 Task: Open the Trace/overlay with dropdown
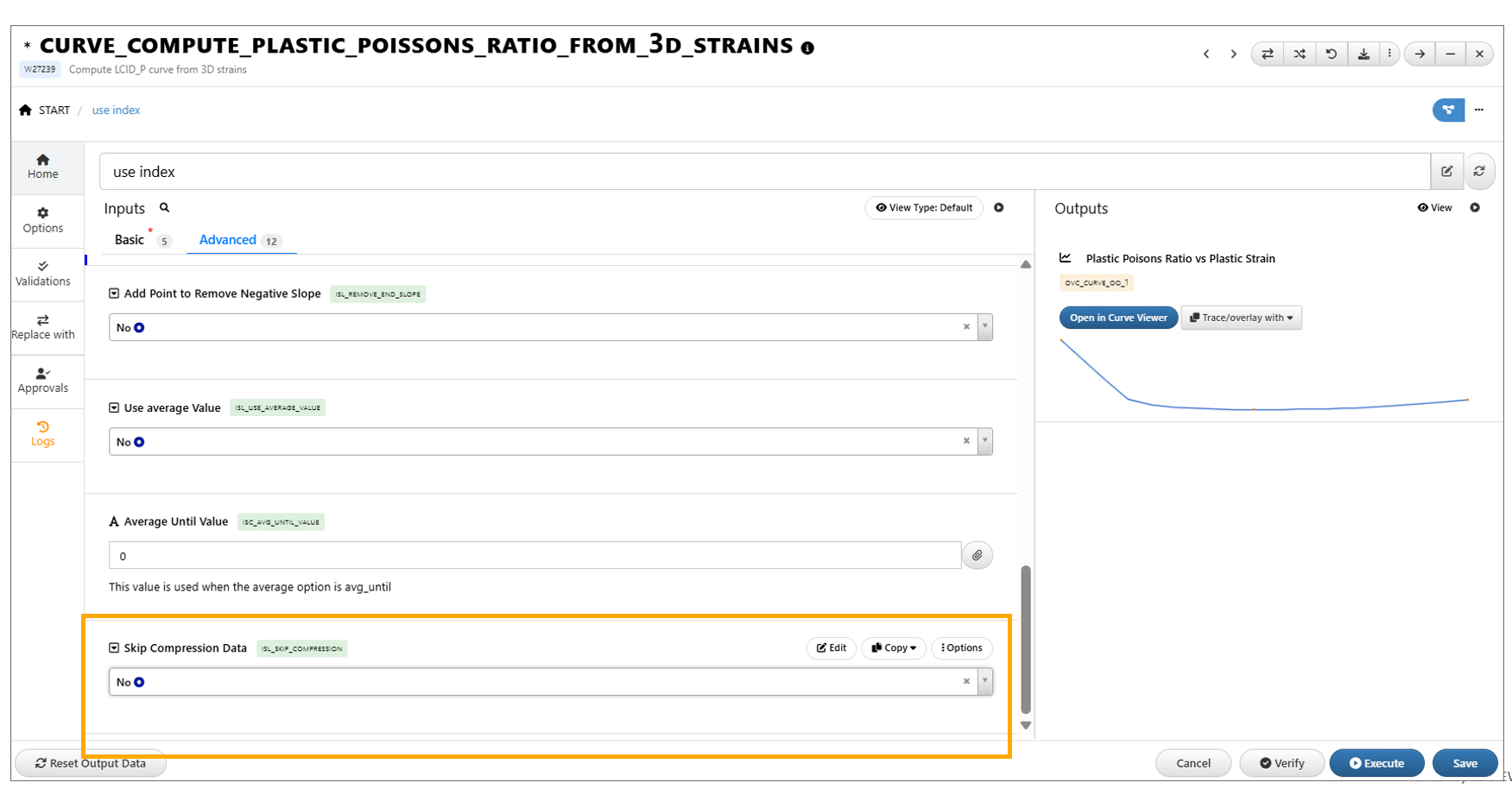tap(1241, 318)
